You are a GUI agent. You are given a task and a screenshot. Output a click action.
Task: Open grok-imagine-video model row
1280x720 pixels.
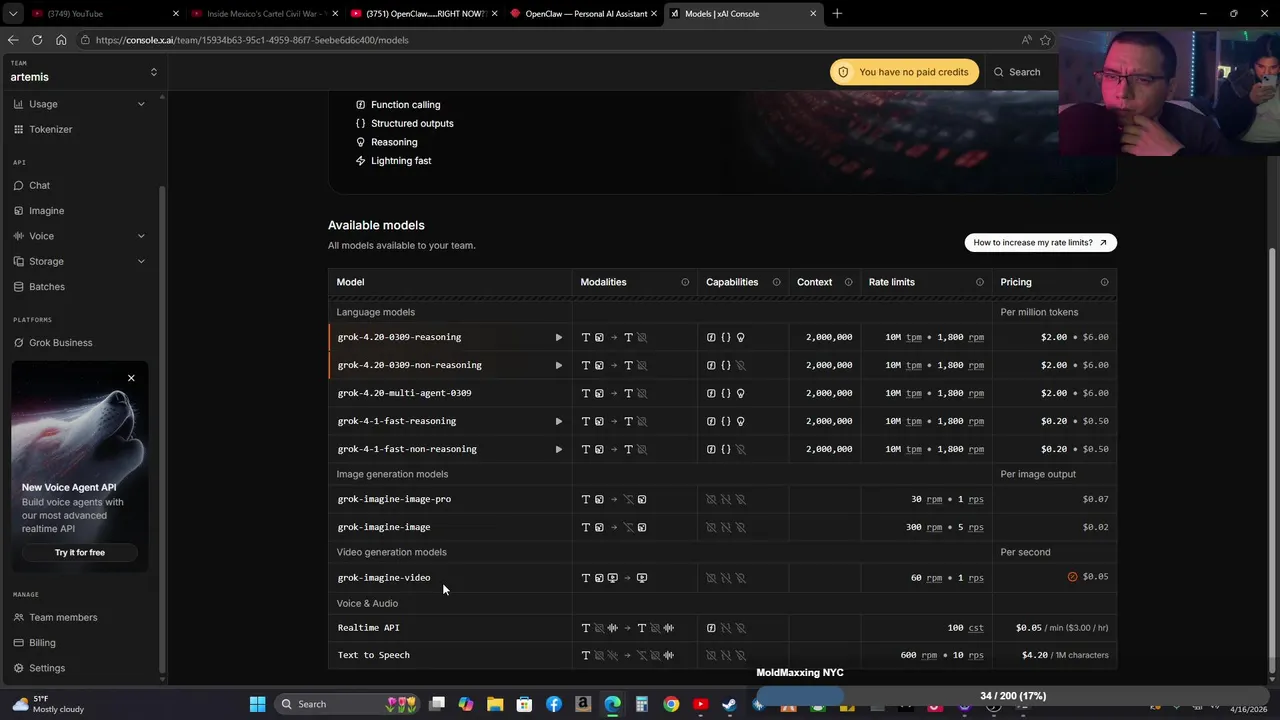coord(722,577)
